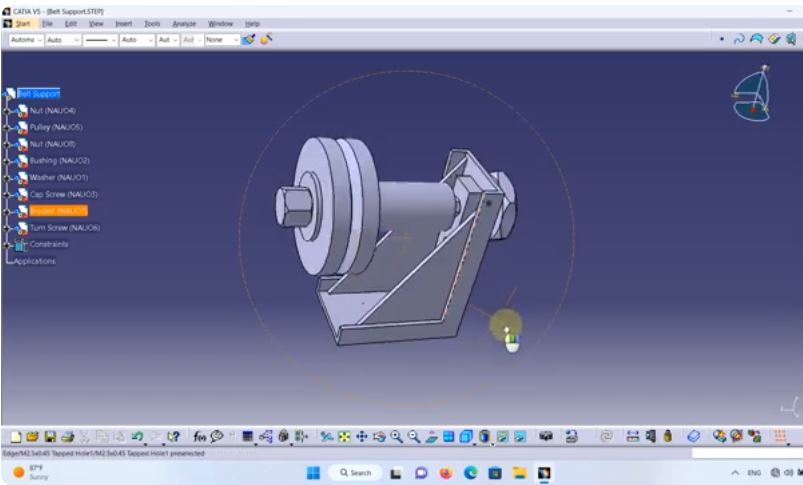The height and width of the screenshot is (485, 803).
Task: Open the Formula f(x) tool
Action: [199, 436]
